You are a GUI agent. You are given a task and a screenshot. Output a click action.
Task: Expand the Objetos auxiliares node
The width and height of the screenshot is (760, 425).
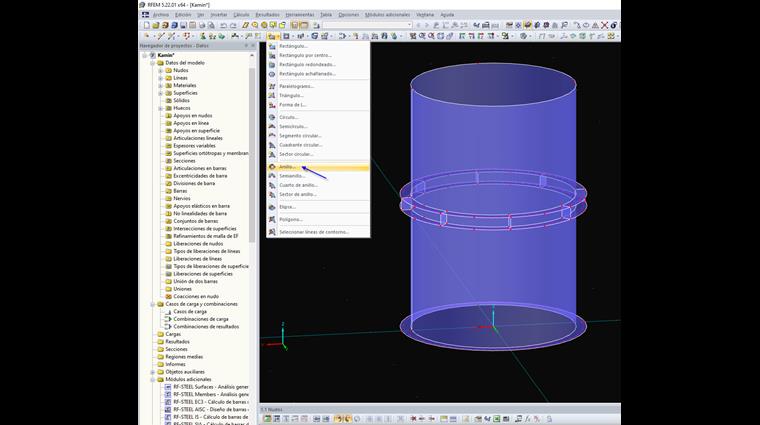[x=152, y=372]
